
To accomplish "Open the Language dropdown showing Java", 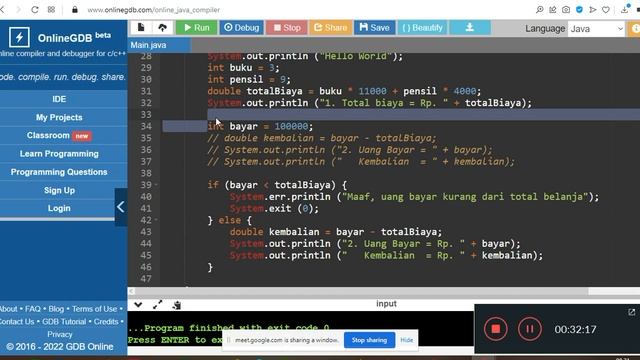I will (596, 29).
